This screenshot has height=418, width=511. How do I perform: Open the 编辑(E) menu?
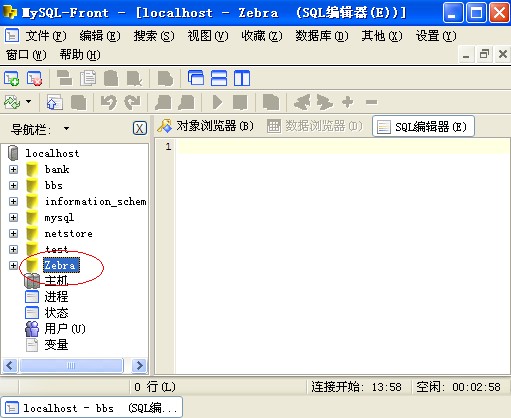pos(100,36)
